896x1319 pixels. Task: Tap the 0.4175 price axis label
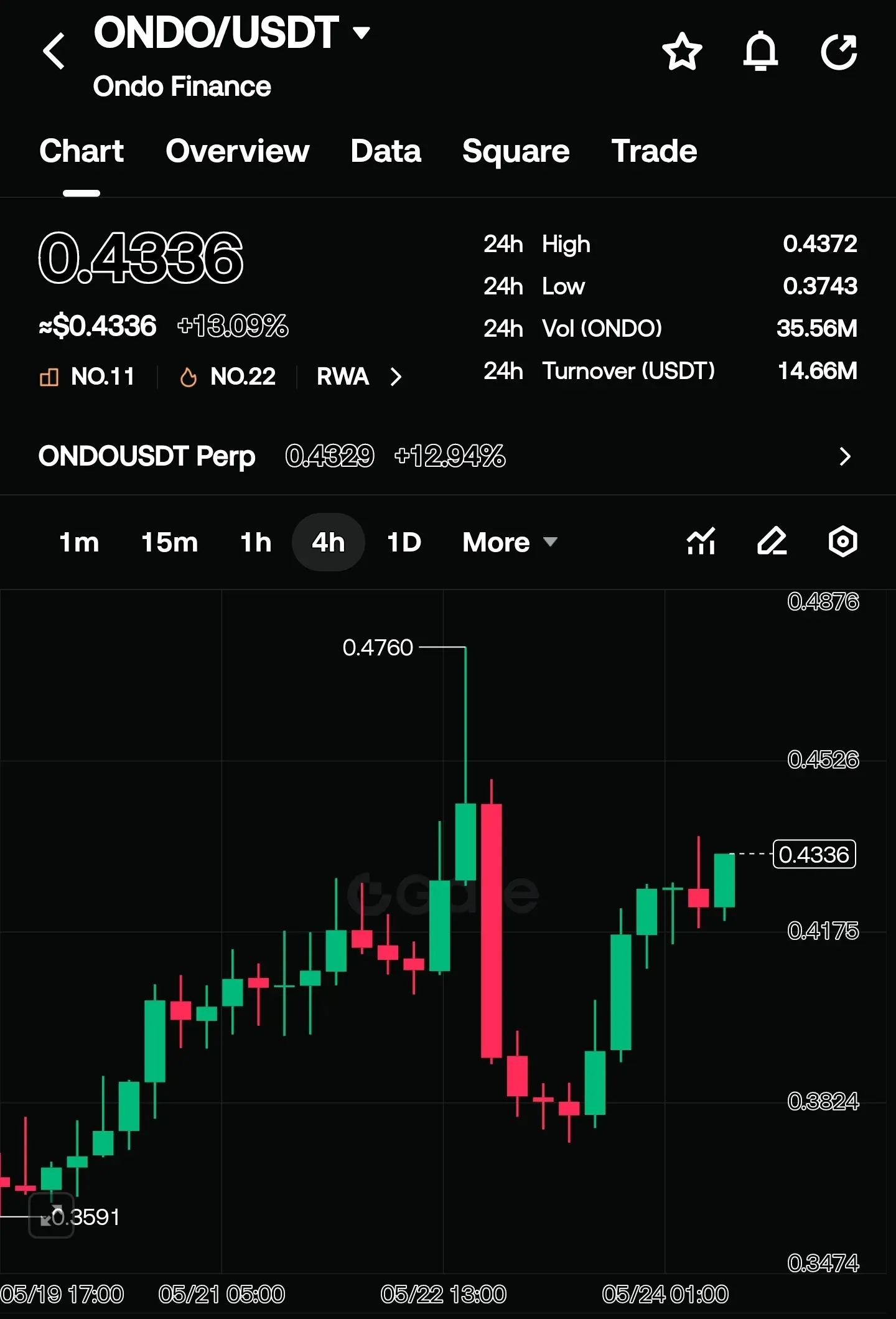823,931
